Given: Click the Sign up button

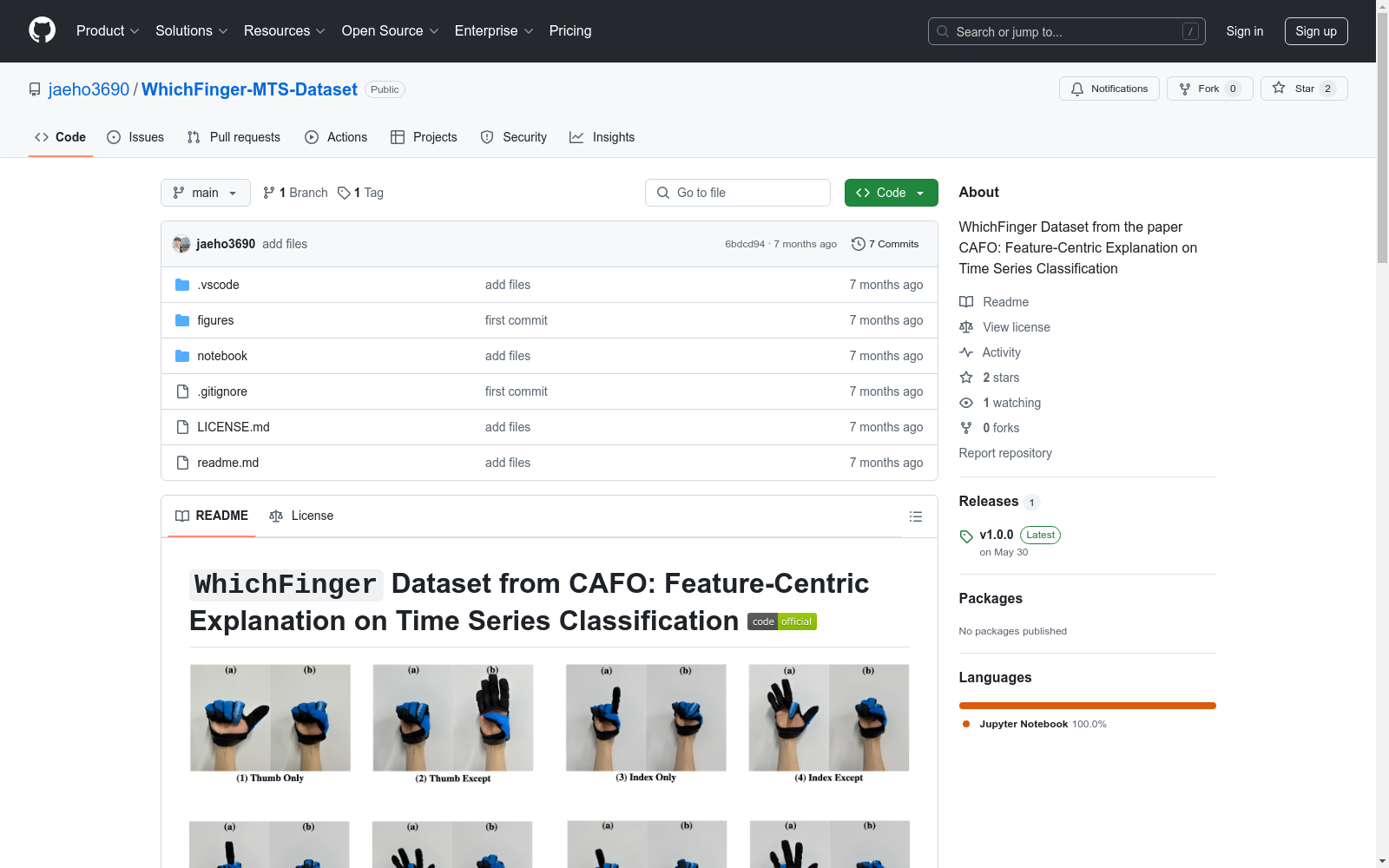Looking at the screenshot, I should coord(1316,31).
